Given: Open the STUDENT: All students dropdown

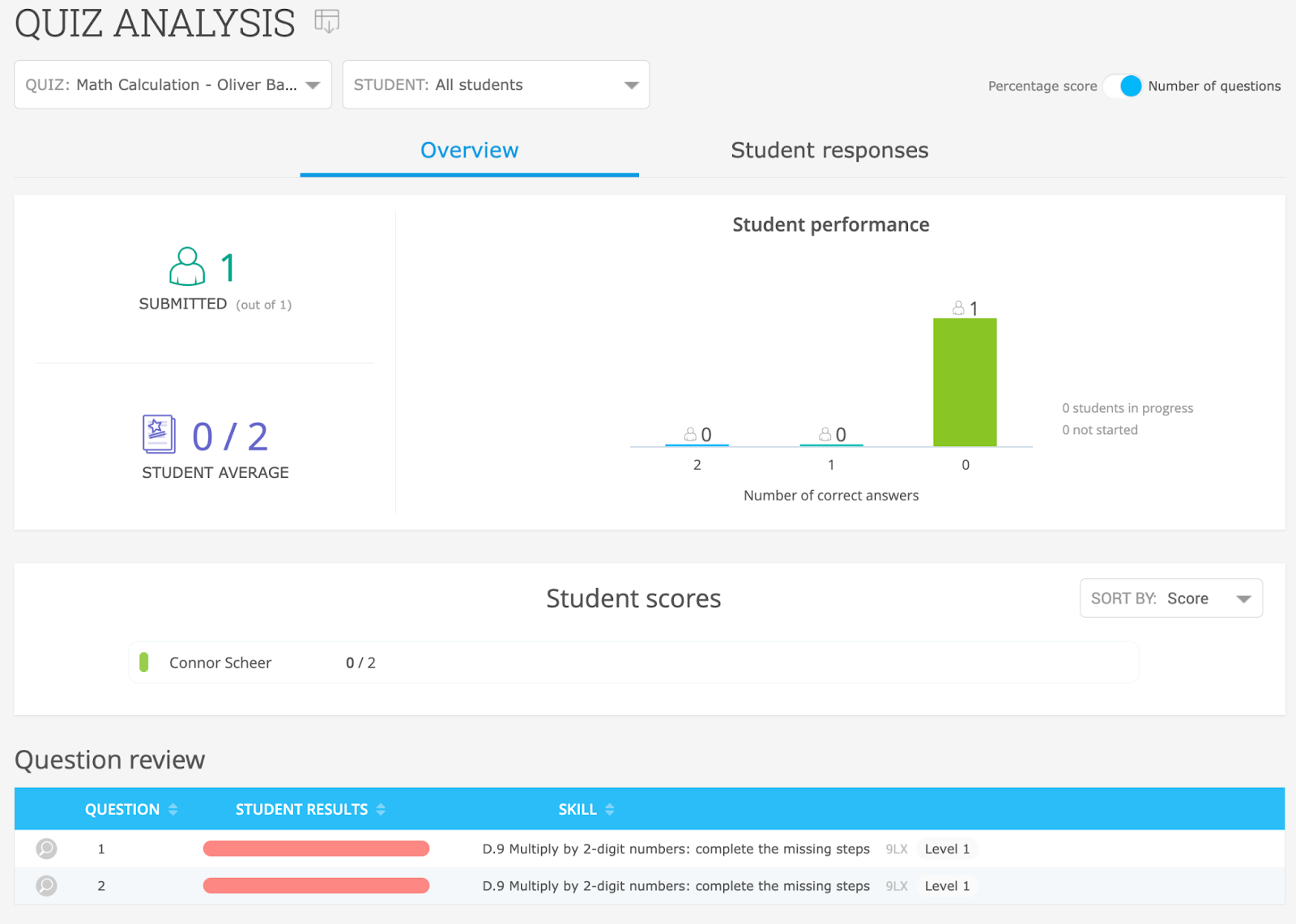Looking at the screenshot, I should point(495,84).
